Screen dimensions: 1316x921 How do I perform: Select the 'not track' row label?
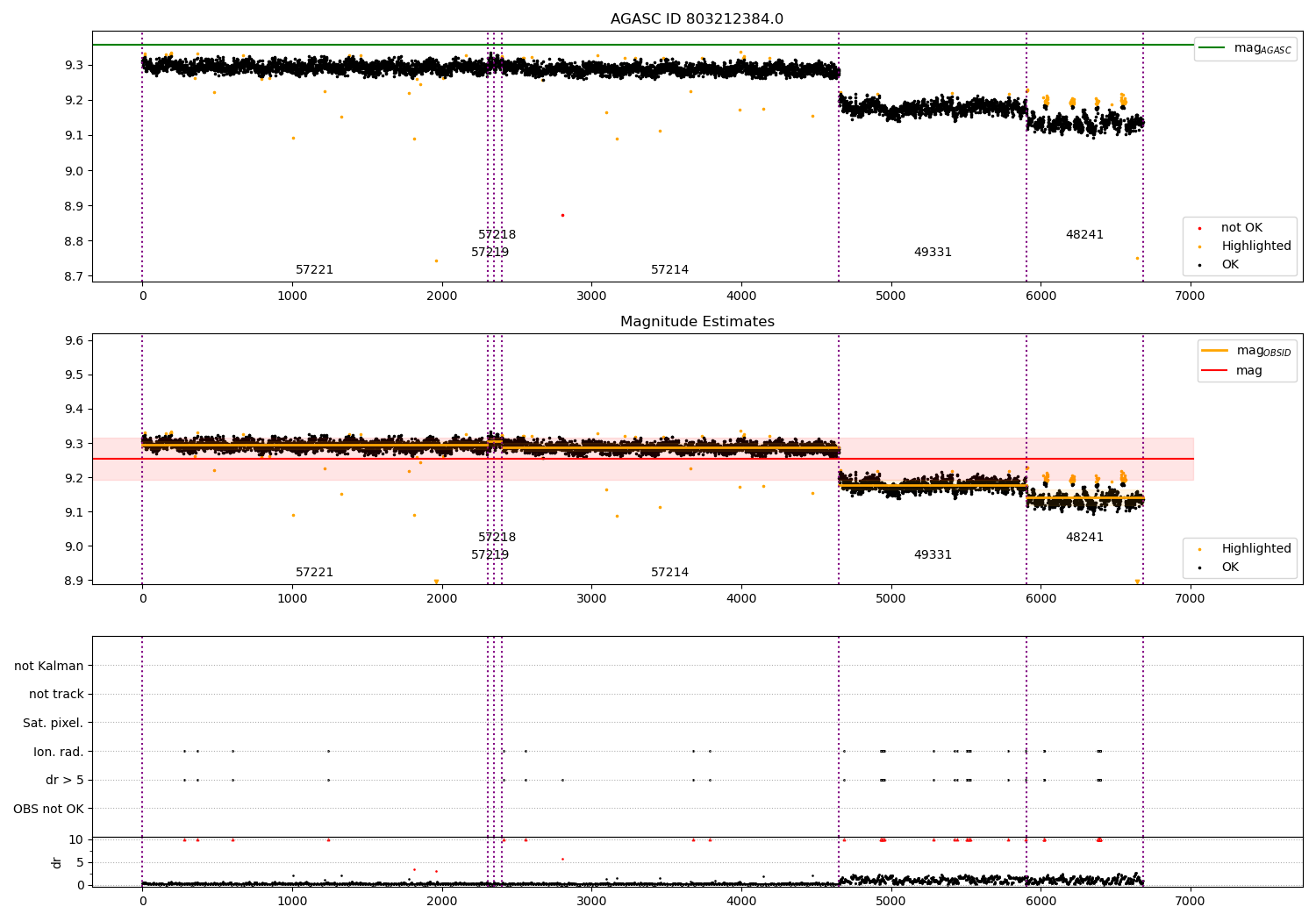[x=56, y=694]
